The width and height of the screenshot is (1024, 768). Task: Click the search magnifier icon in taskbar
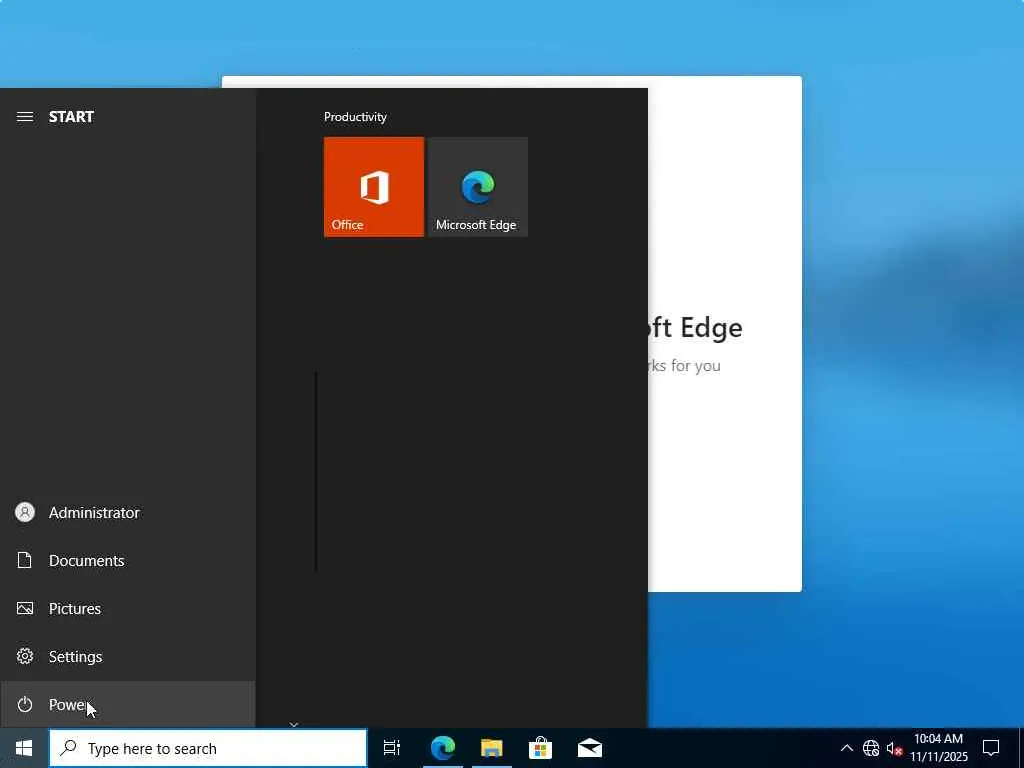pyautogui.click(x=68, y=748)
